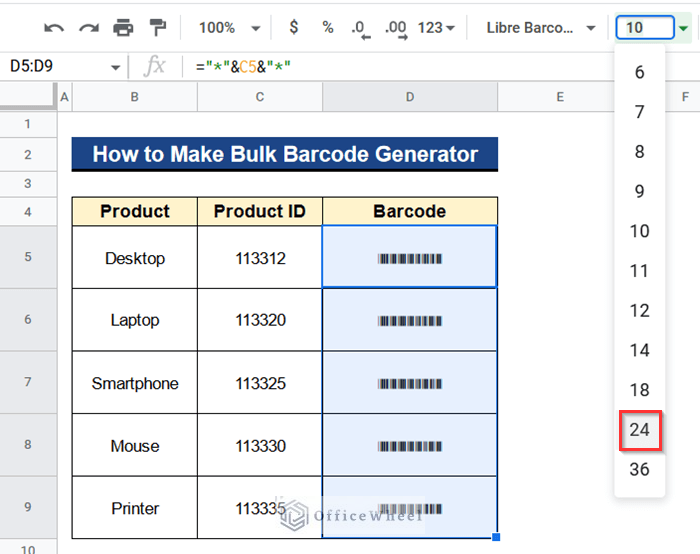Choose font size 18 from the list
The height and width of the screenshot is (554, 700).
[x=639, y=390]
